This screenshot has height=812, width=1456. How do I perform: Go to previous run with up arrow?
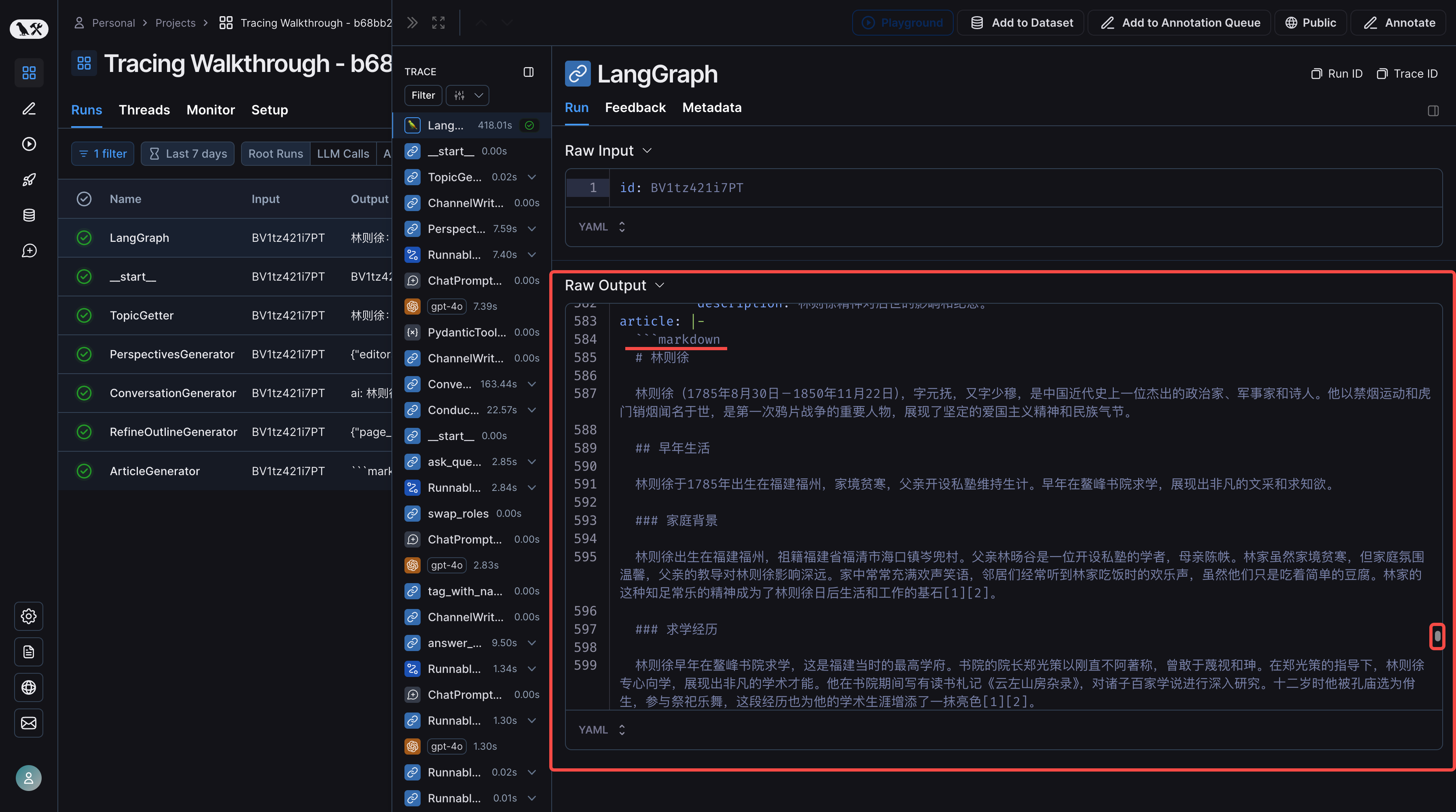481,23
